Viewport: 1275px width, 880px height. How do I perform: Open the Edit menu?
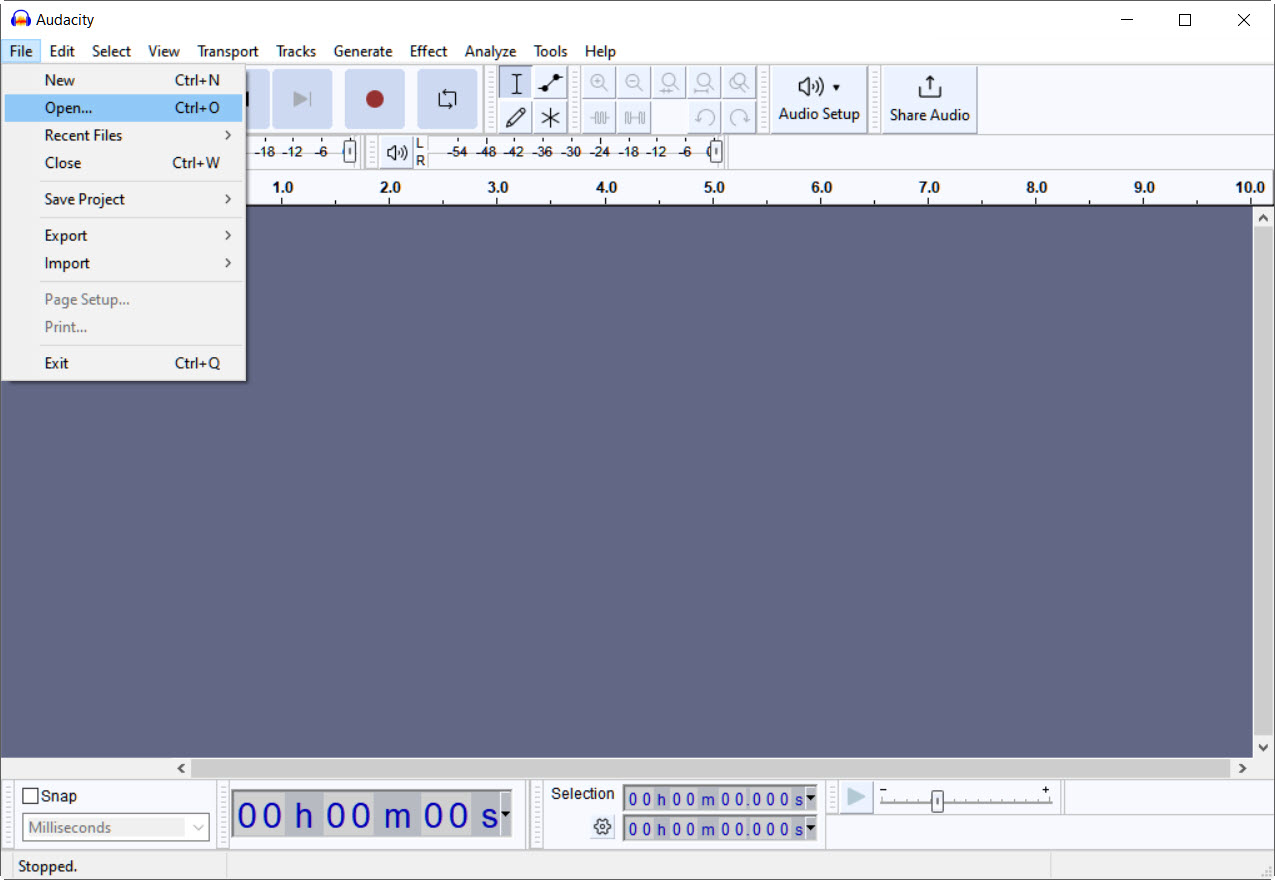click(x=62, y=51)
